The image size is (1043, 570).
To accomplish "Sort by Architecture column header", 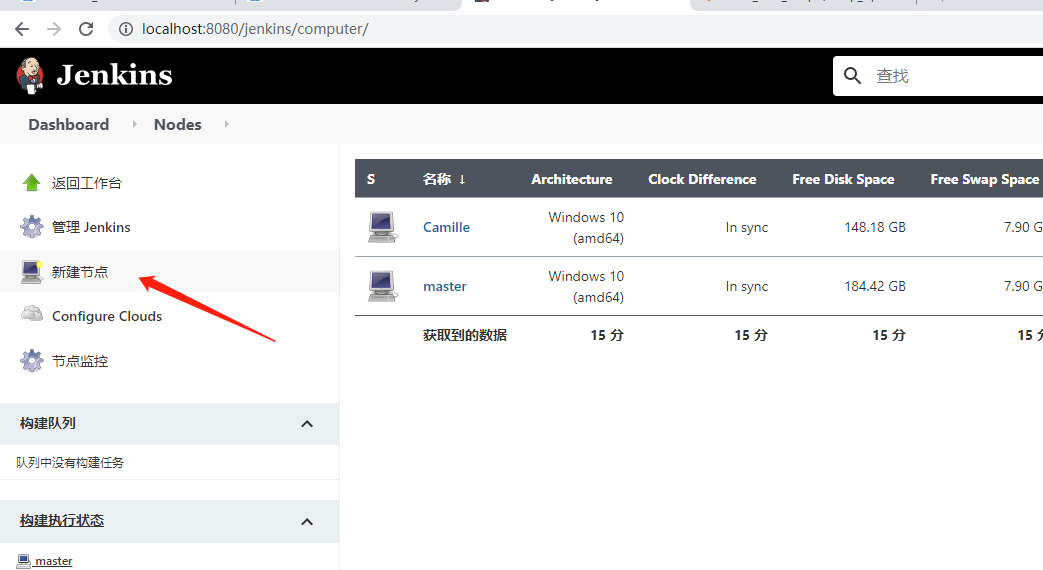I will click(x=571, y=179).
